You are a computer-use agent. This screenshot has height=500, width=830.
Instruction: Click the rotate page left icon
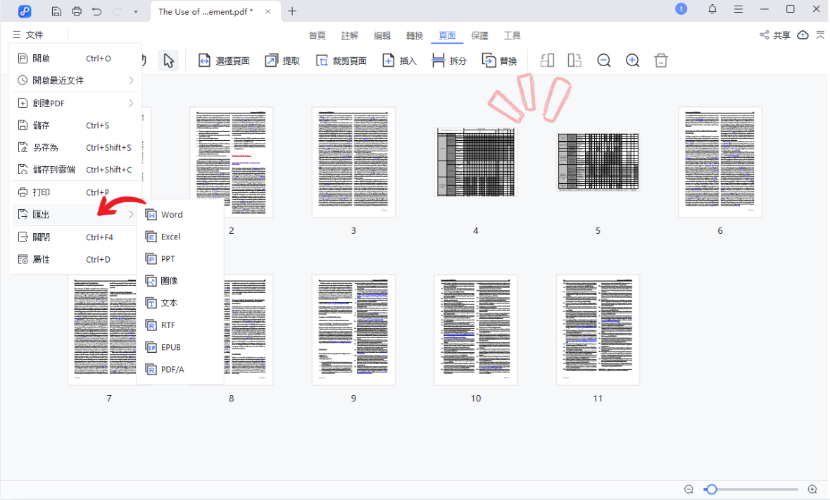547,61
